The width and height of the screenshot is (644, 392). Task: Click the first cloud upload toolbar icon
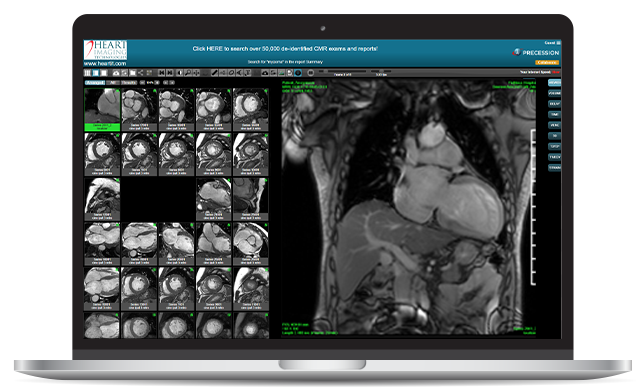pos(116,73)
